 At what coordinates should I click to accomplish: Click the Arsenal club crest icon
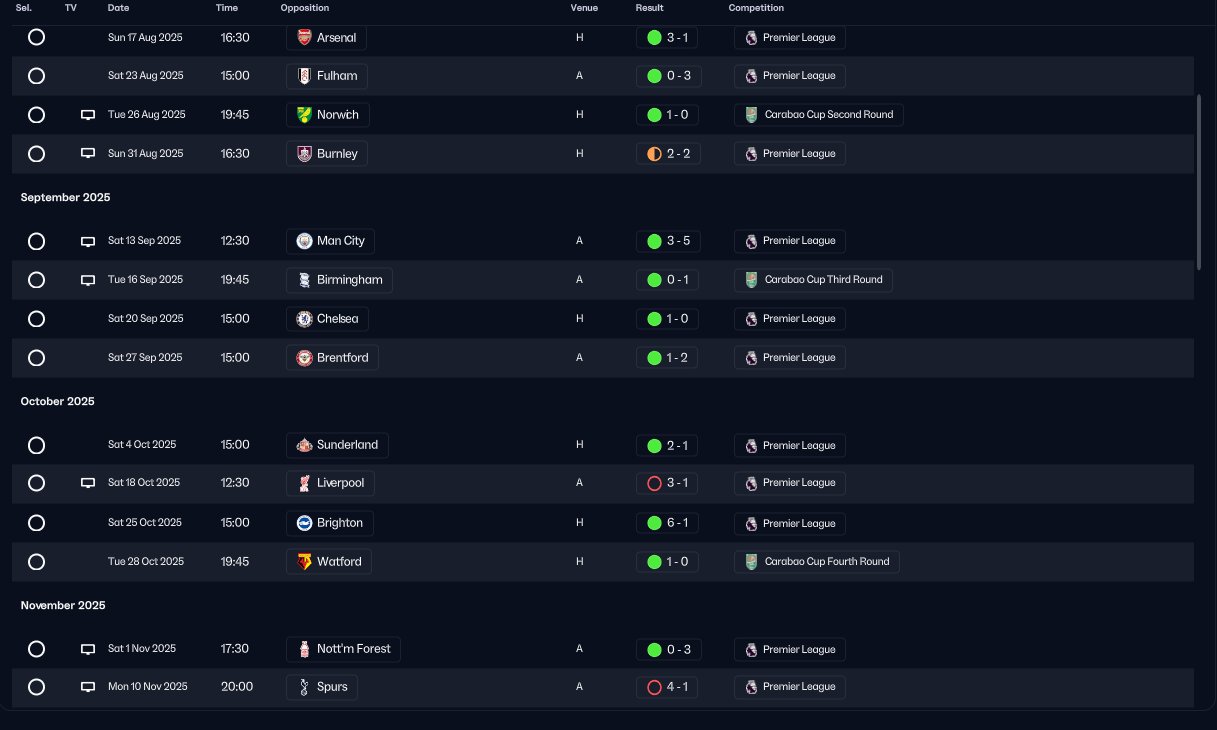click(304, 38)
